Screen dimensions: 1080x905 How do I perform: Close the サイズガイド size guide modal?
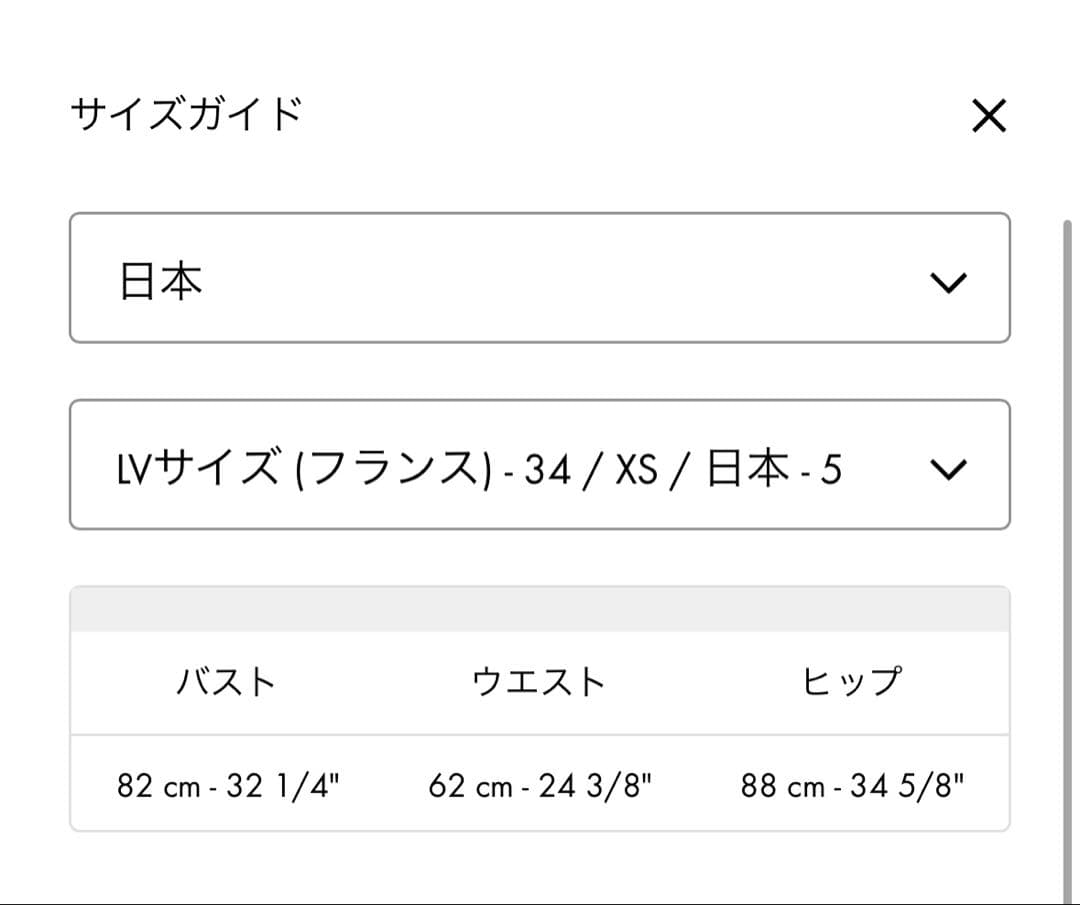988,116
